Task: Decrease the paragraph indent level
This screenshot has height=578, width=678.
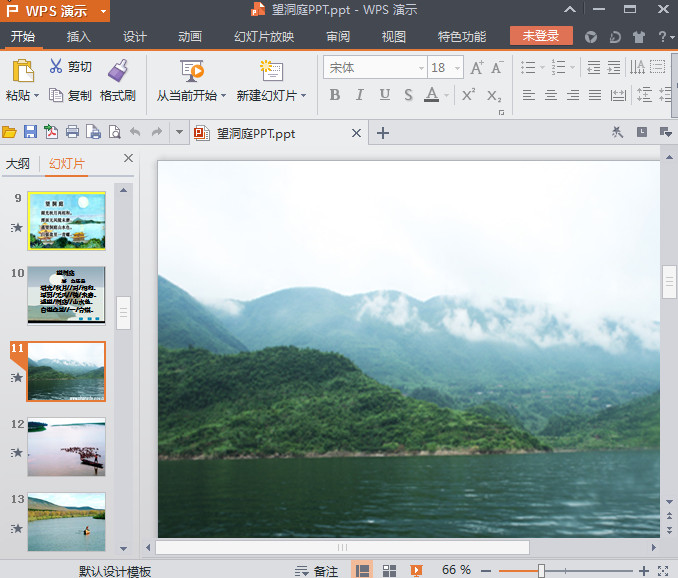Action: coord(593,67)
